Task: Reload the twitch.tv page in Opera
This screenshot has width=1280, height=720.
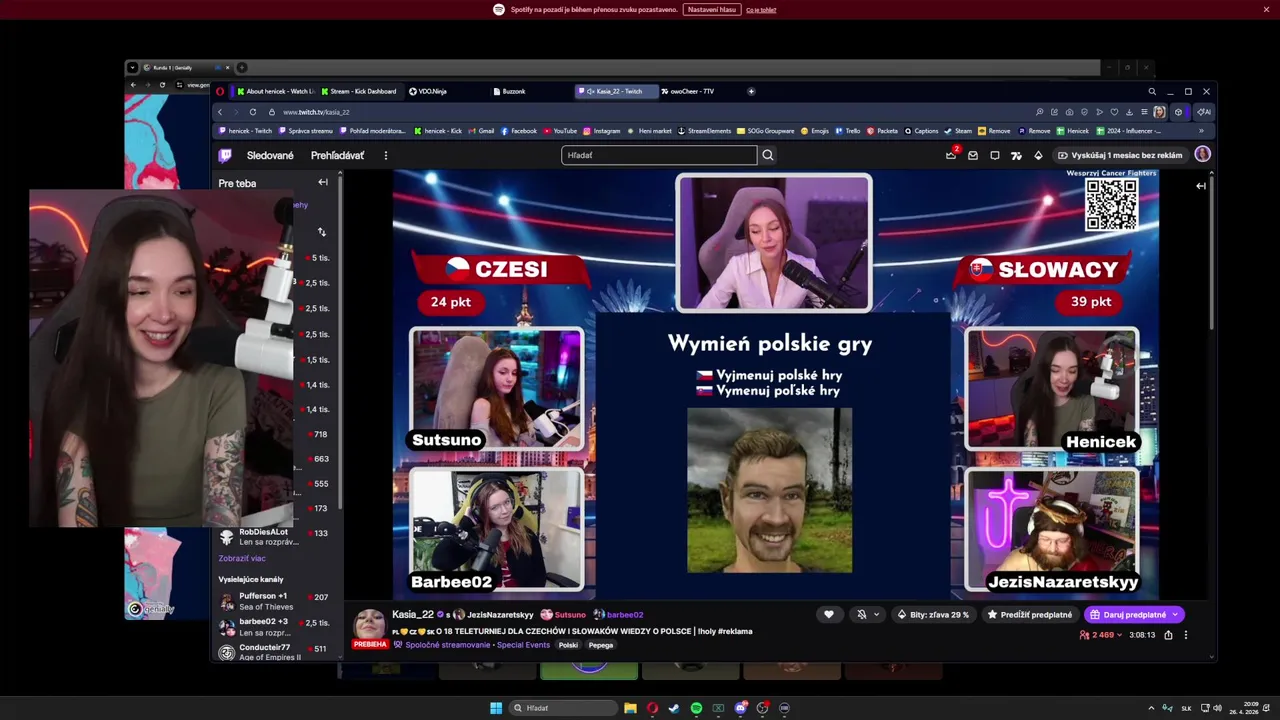Action: coord(253,112)
